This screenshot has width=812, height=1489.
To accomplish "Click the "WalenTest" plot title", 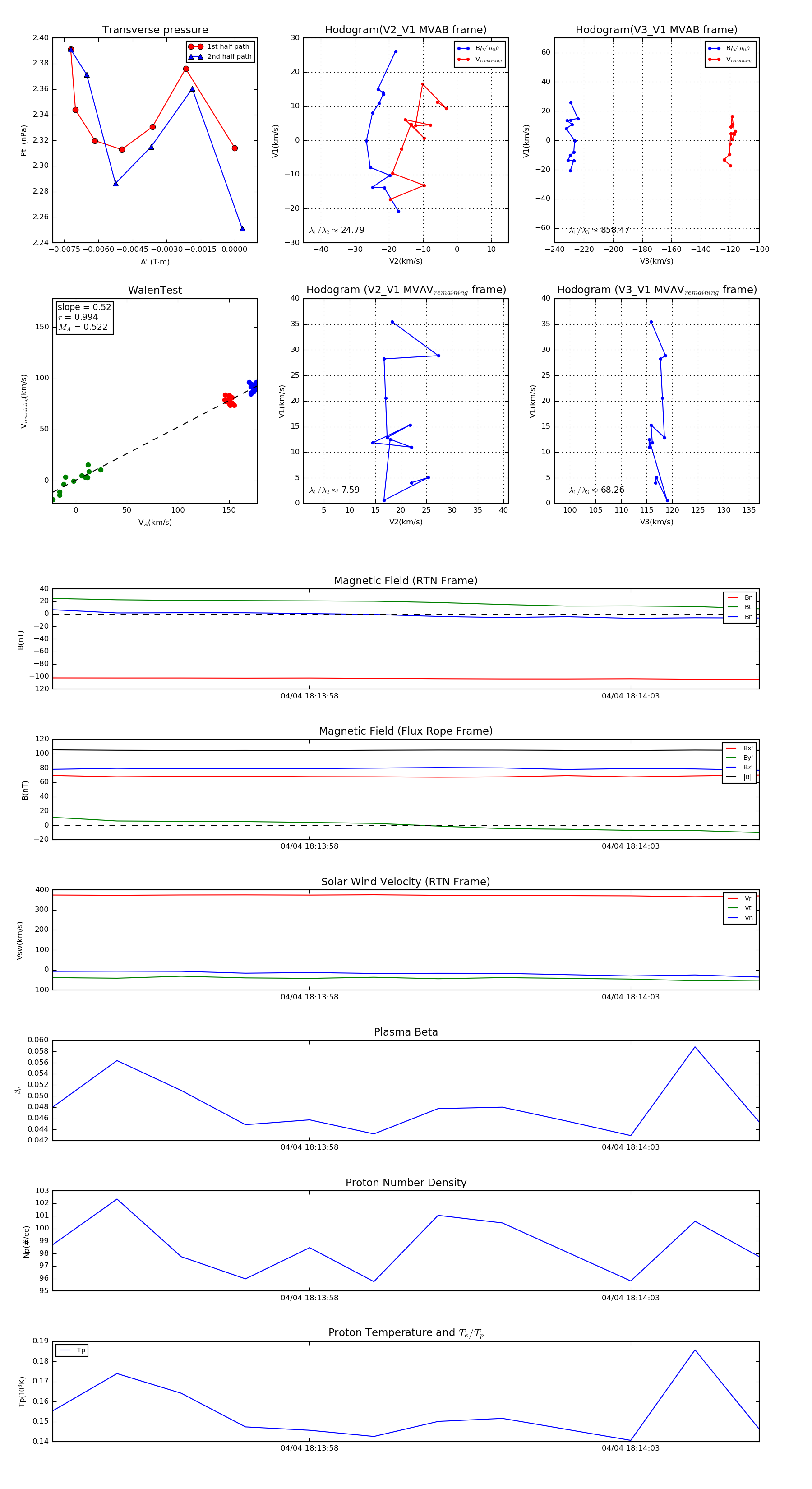I will click(155, 290).
